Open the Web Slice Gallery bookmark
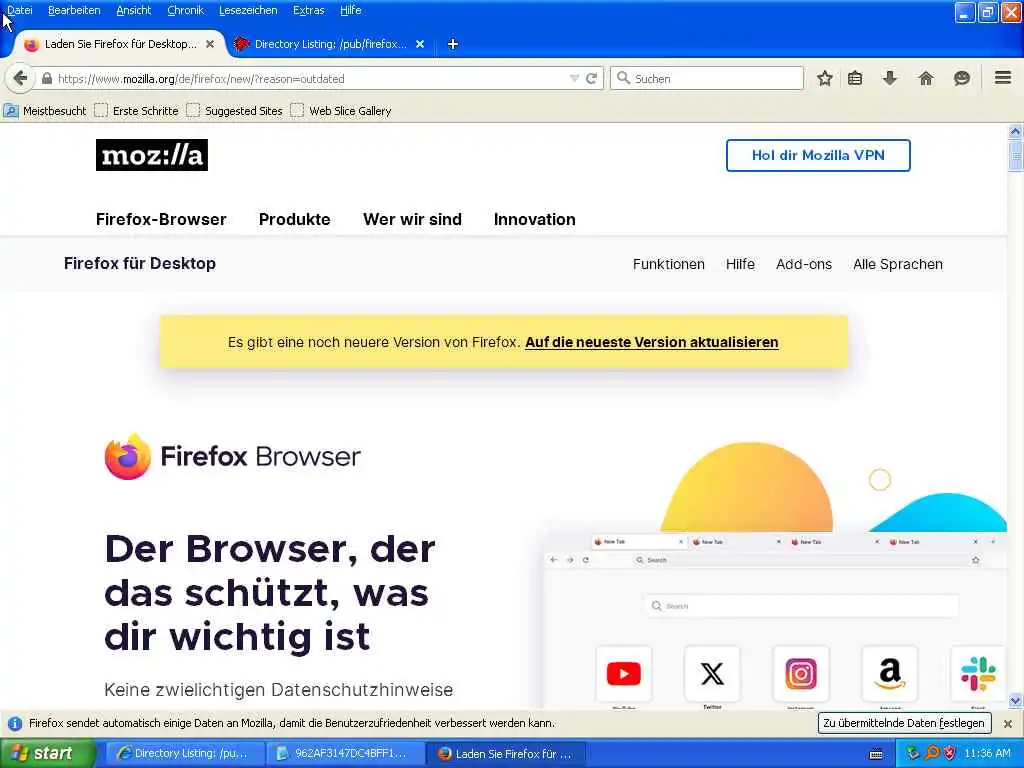1024x768 pixels. coord(341,111)
